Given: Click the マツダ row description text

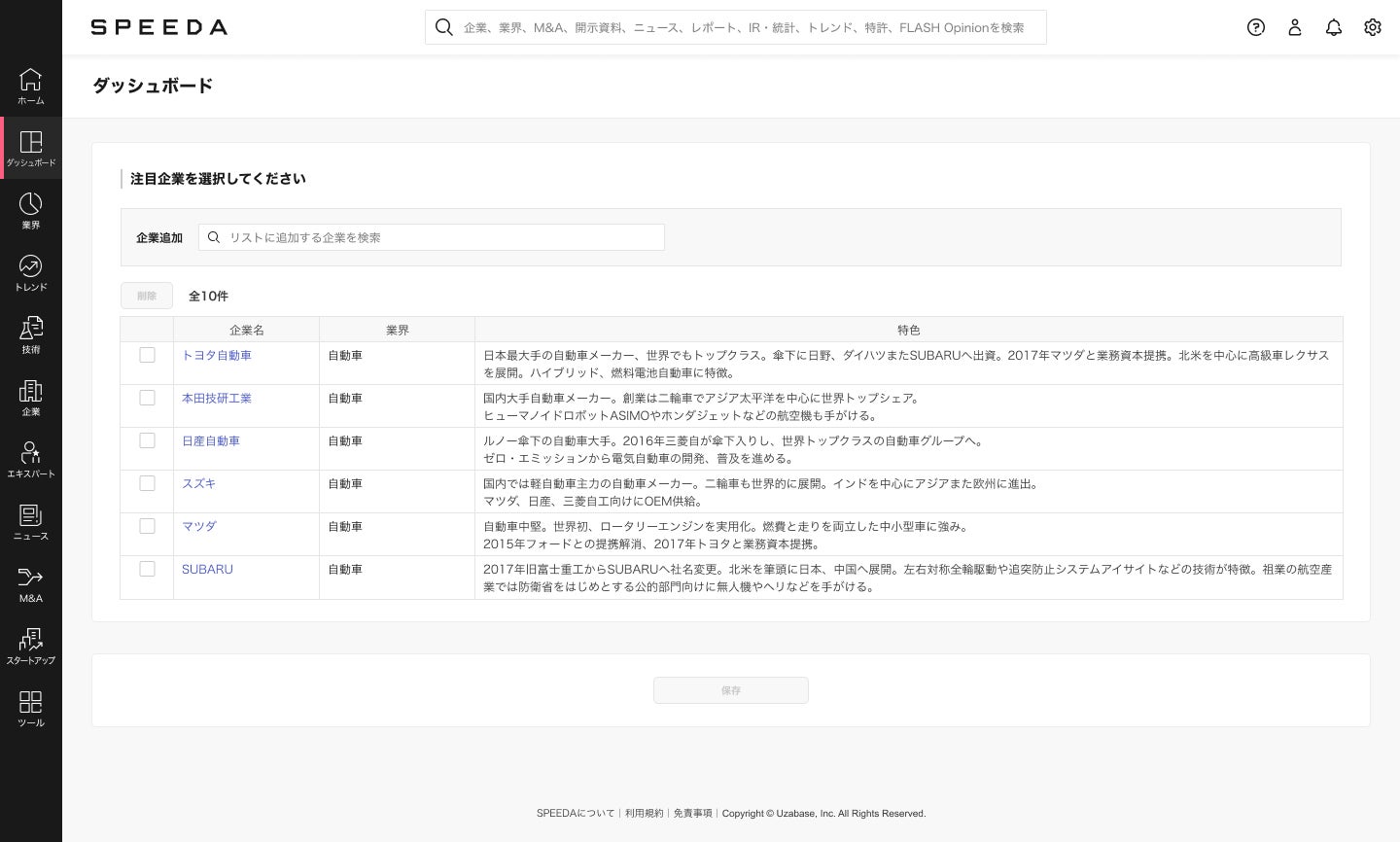Looking at the screenshot, I should pyautogui.click(x=726, y=535).
